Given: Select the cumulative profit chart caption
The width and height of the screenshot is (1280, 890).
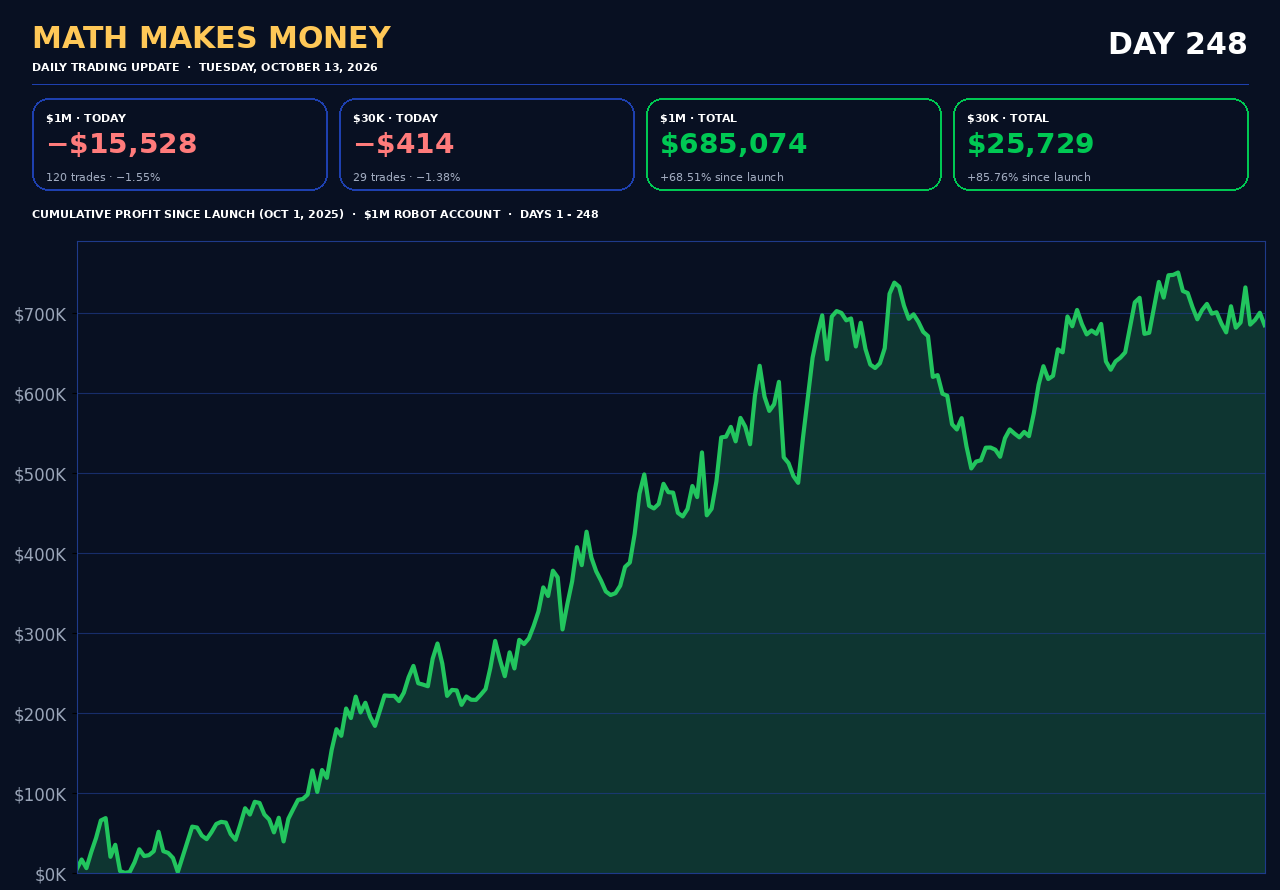Looking at the screenshot, I should [315, 215].
